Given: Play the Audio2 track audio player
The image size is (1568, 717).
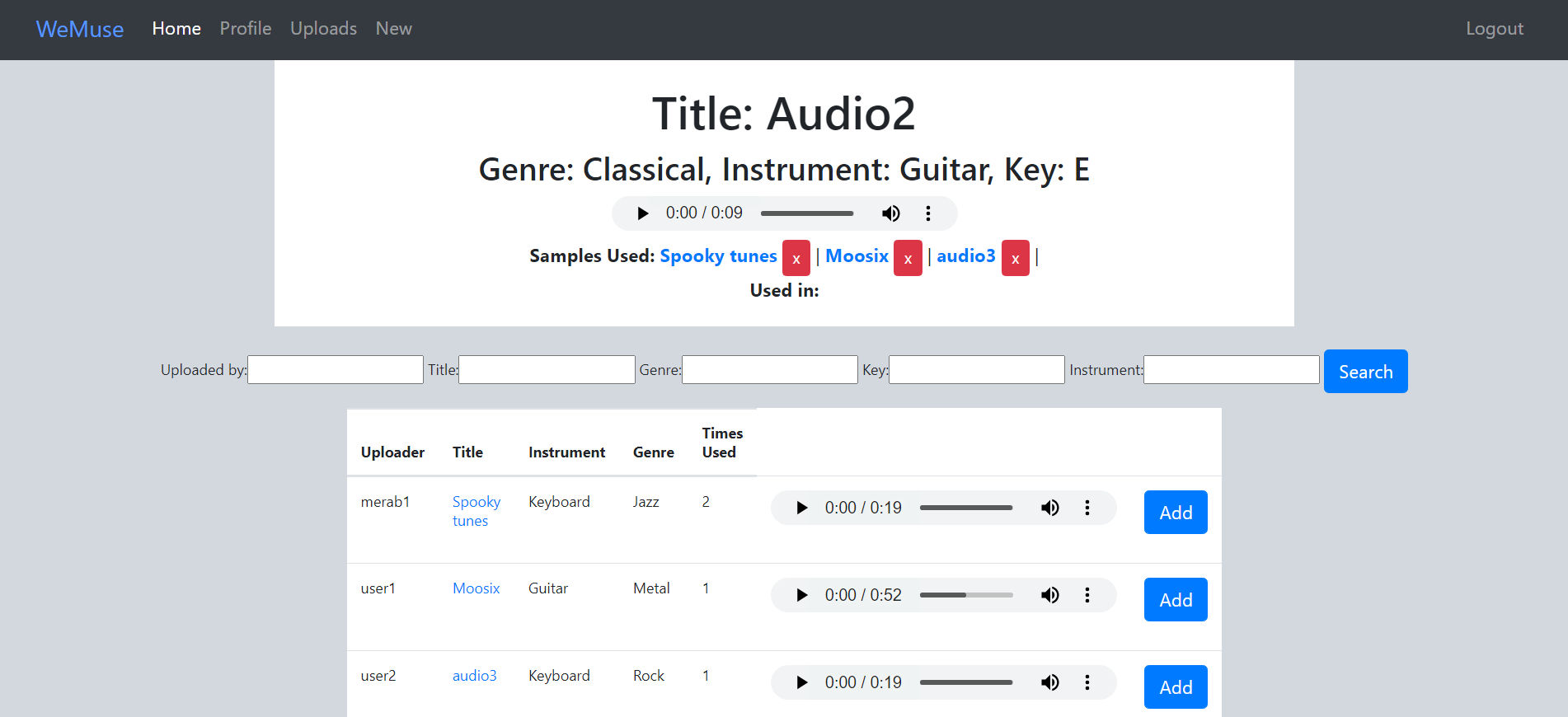Looking at the screenshot, I should (642, 213).
